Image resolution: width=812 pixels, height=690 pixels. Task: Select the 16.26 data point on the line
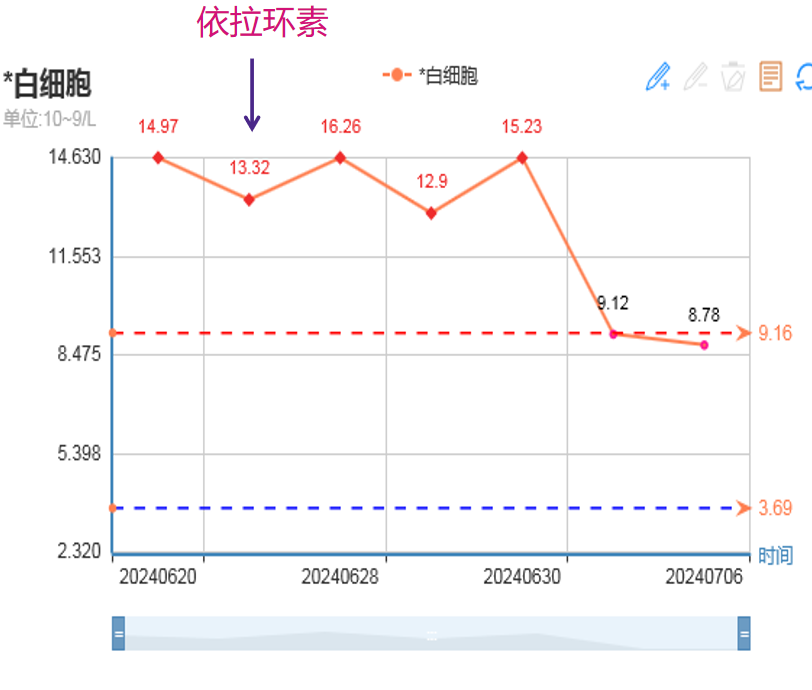pyautogui.click(x=340, y=158)
